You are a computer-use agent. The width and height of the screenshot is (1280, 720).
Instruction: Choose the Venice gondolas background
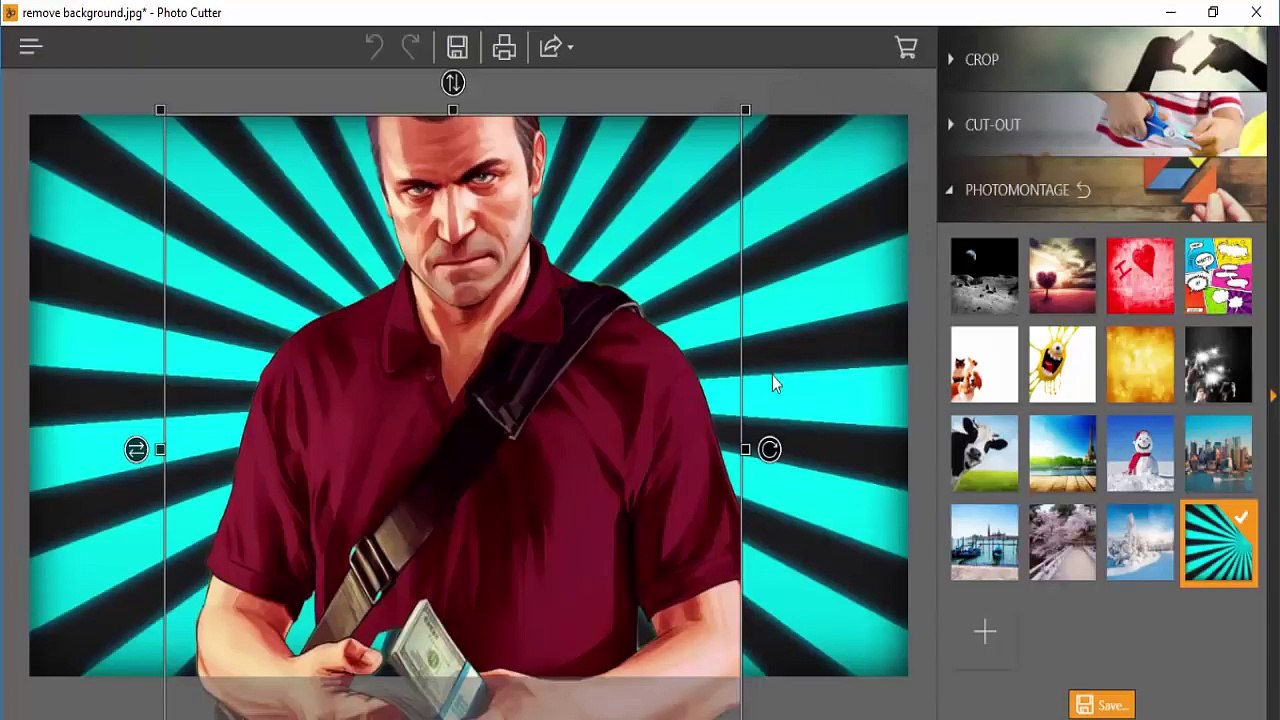click(985, 543)
